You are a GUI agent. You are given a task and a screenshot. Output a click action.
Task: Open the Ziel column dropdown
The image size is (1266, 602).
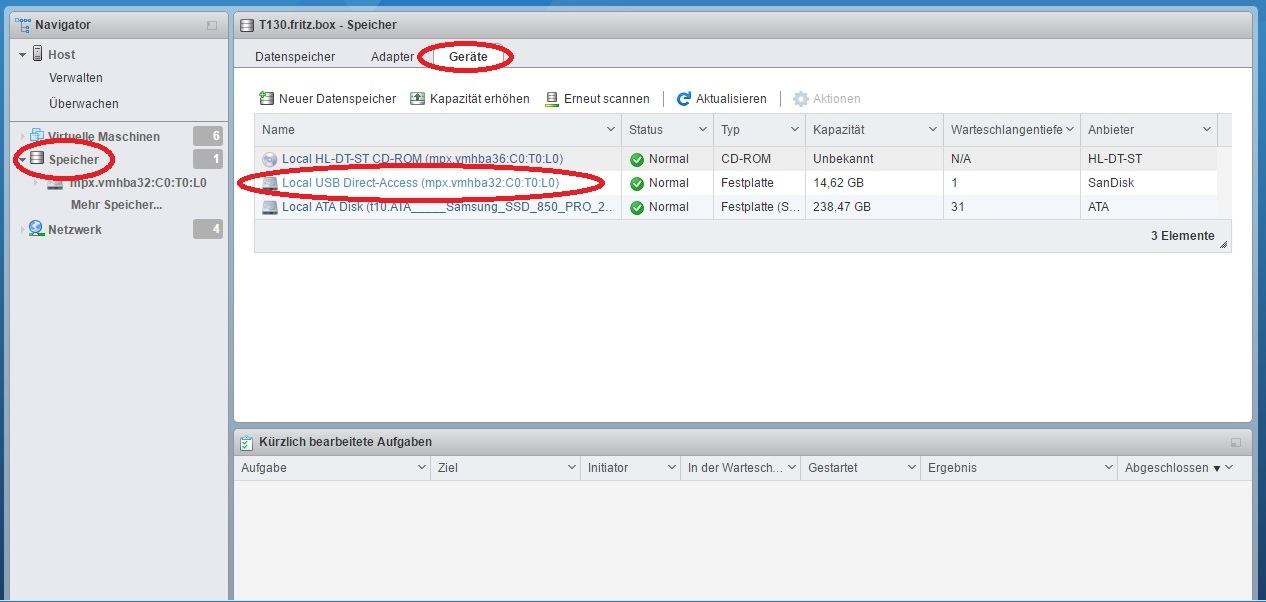point(571,468)
